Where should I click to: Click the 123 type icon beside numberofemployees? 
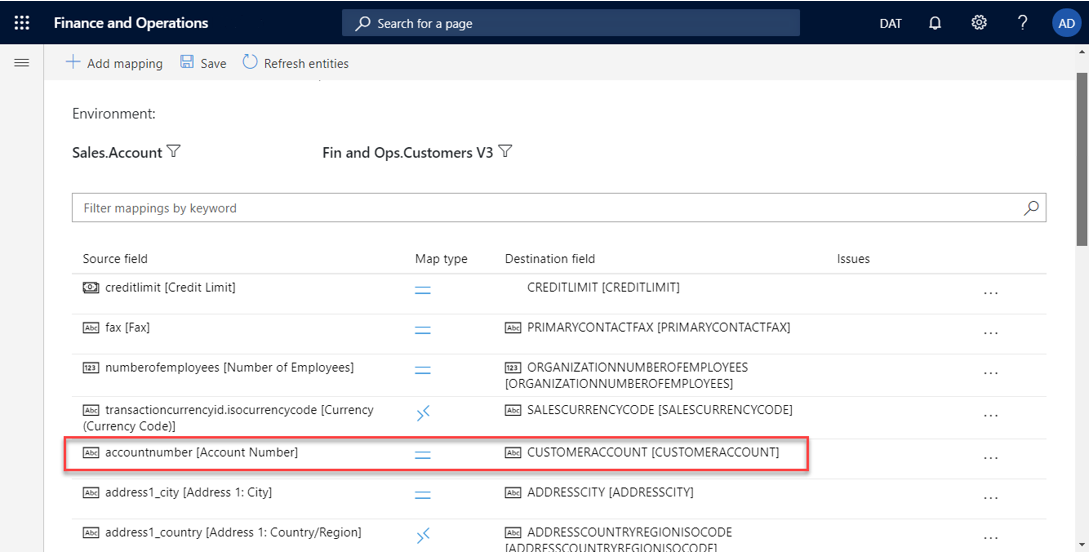coord(91,367)
